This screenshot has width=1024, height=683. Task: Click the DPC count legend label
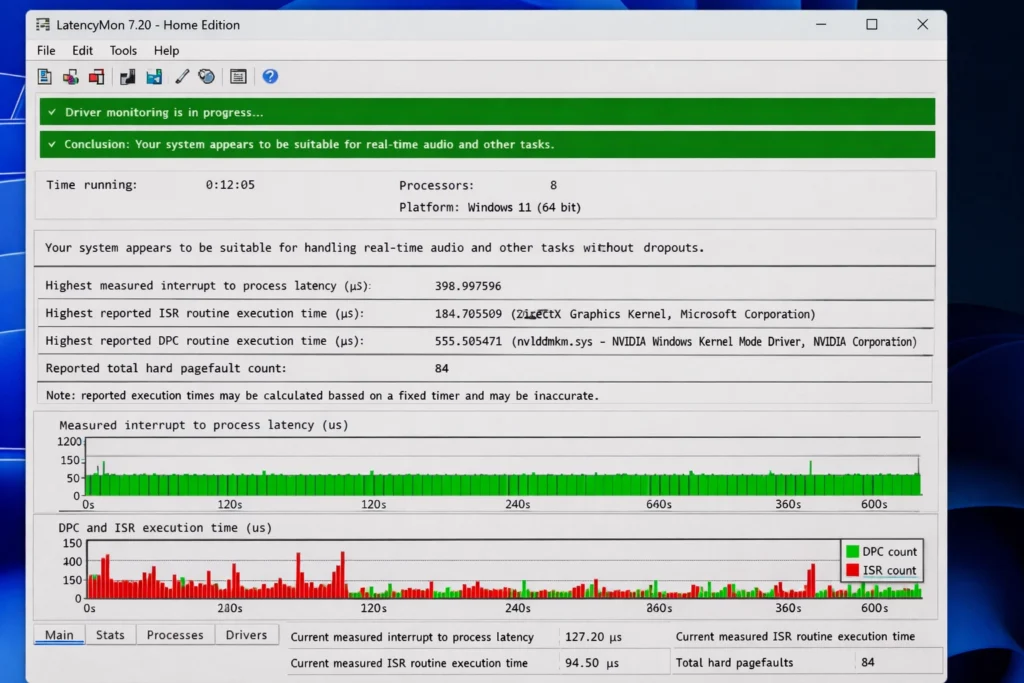[x=889, y=552]
